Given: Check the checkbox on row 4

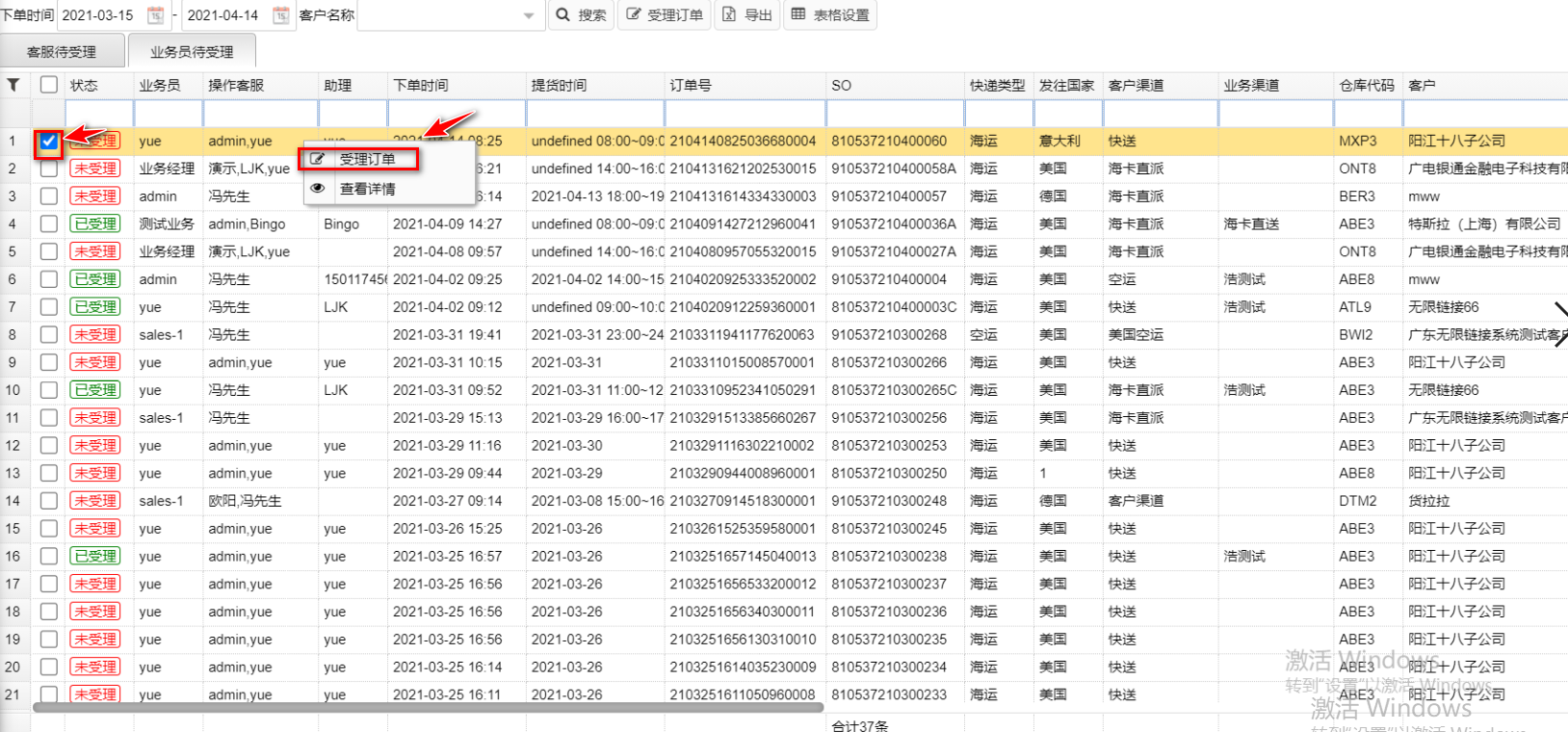Looking at the screenshot, I should click(49, 224).
